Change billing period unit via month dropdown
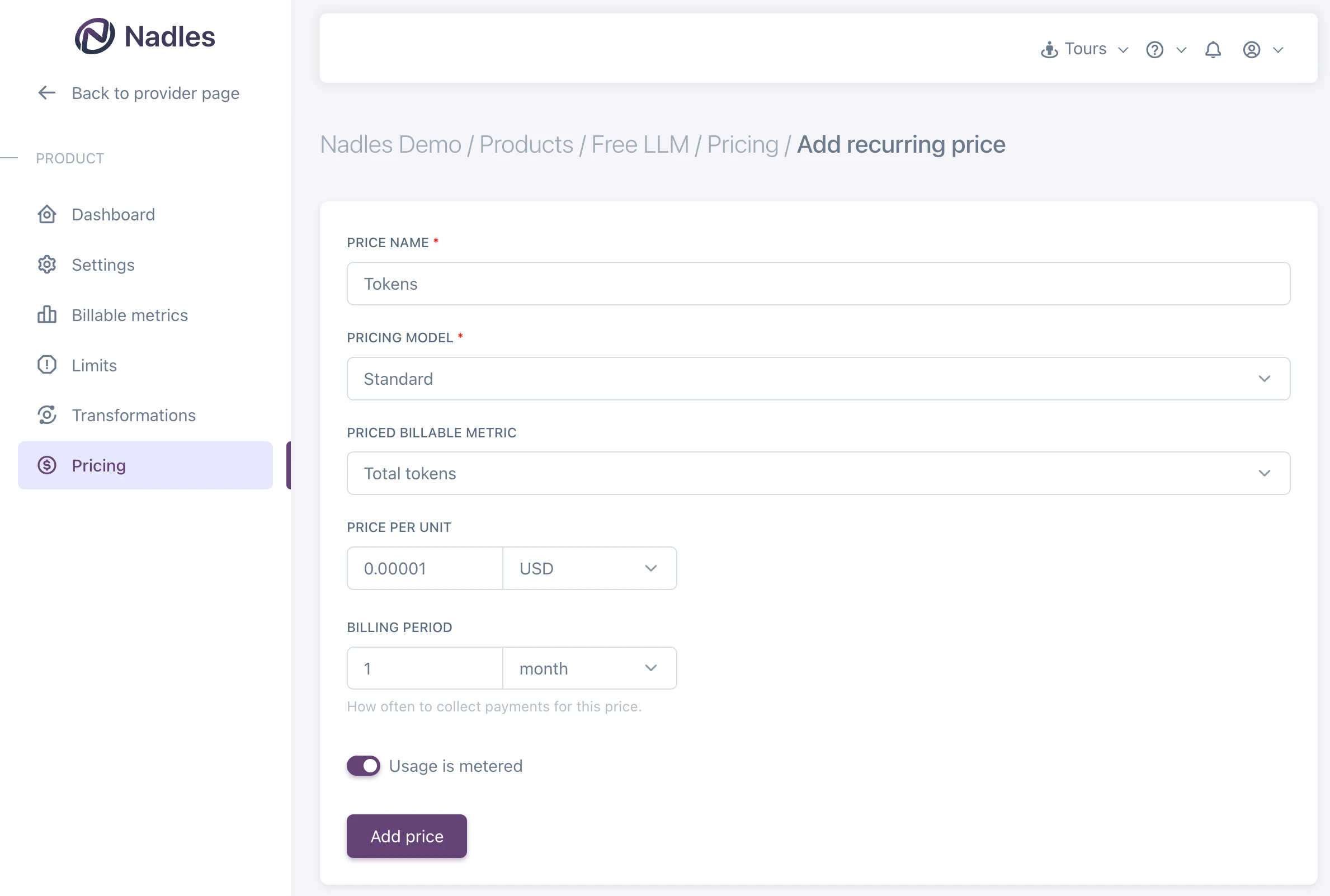1330x896 pixels. (x=589, y=667)
